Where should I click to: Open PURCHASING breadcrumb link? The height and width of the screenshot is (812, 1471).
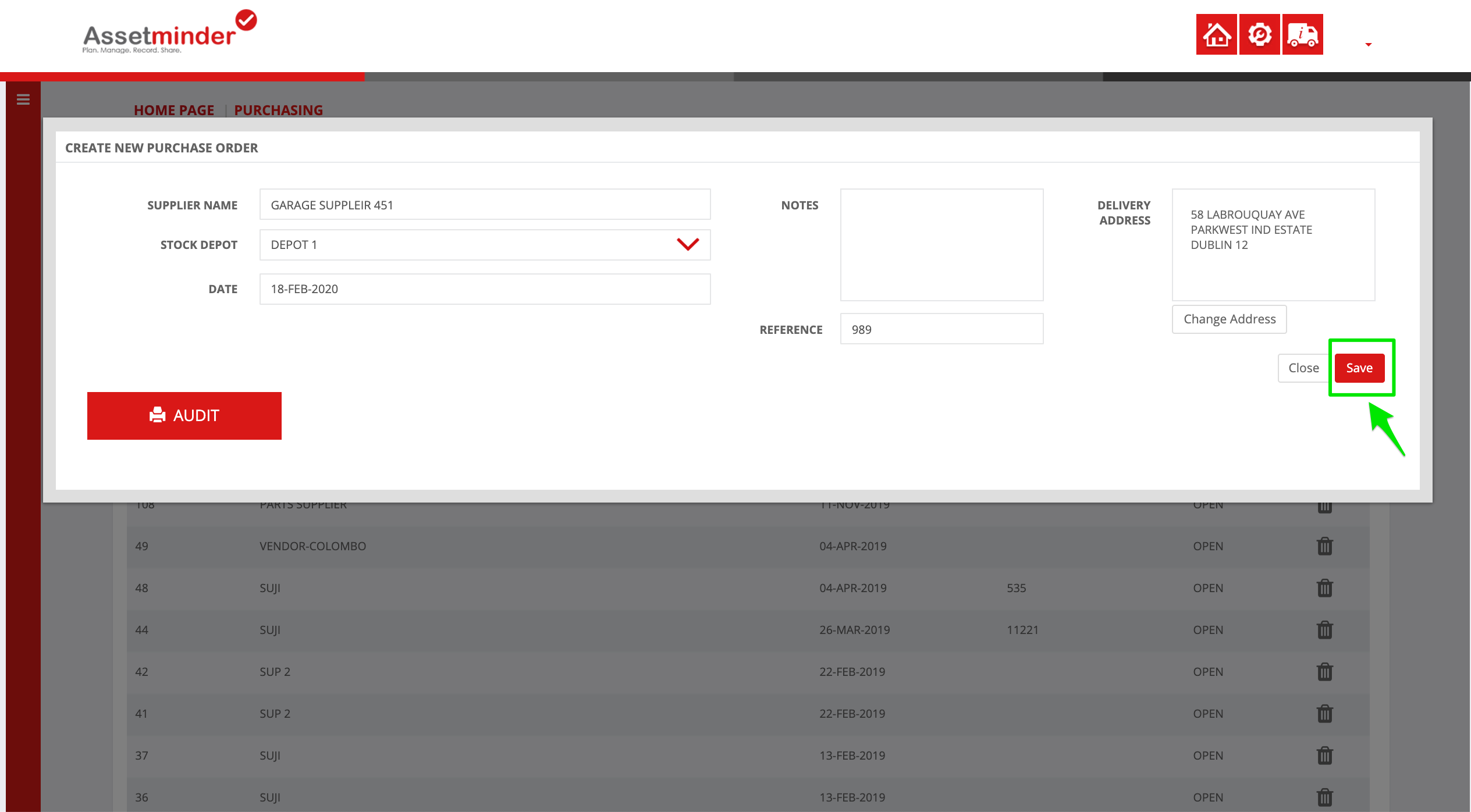point(278,110)
